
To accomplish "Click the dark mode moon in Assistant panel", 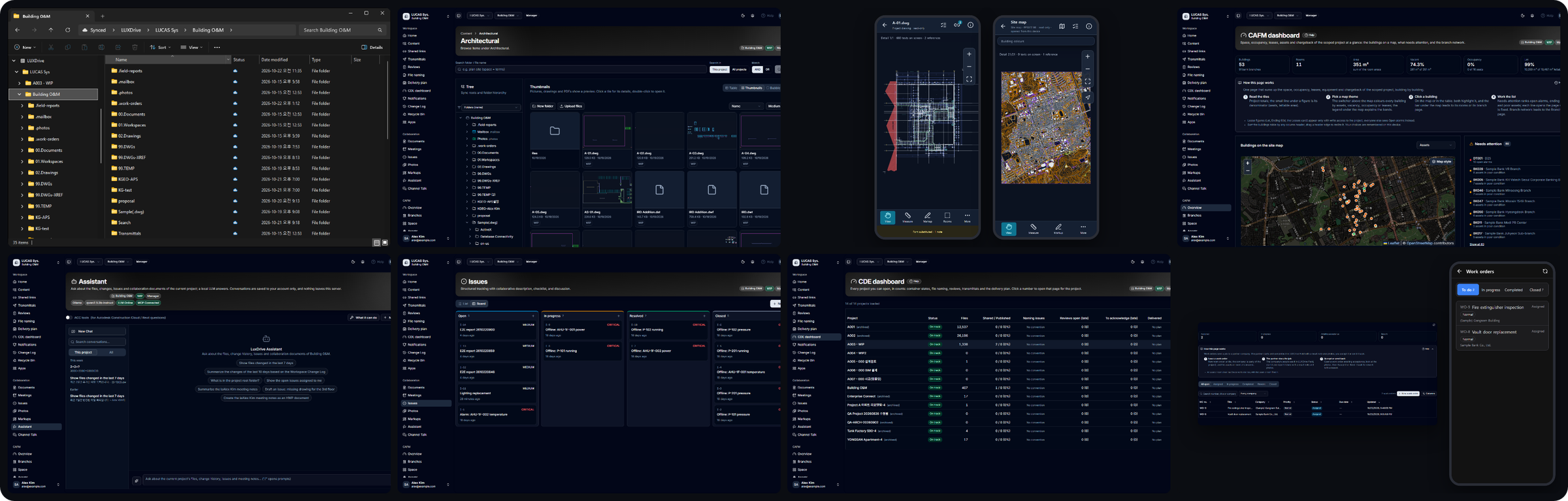I will [353, 262].
